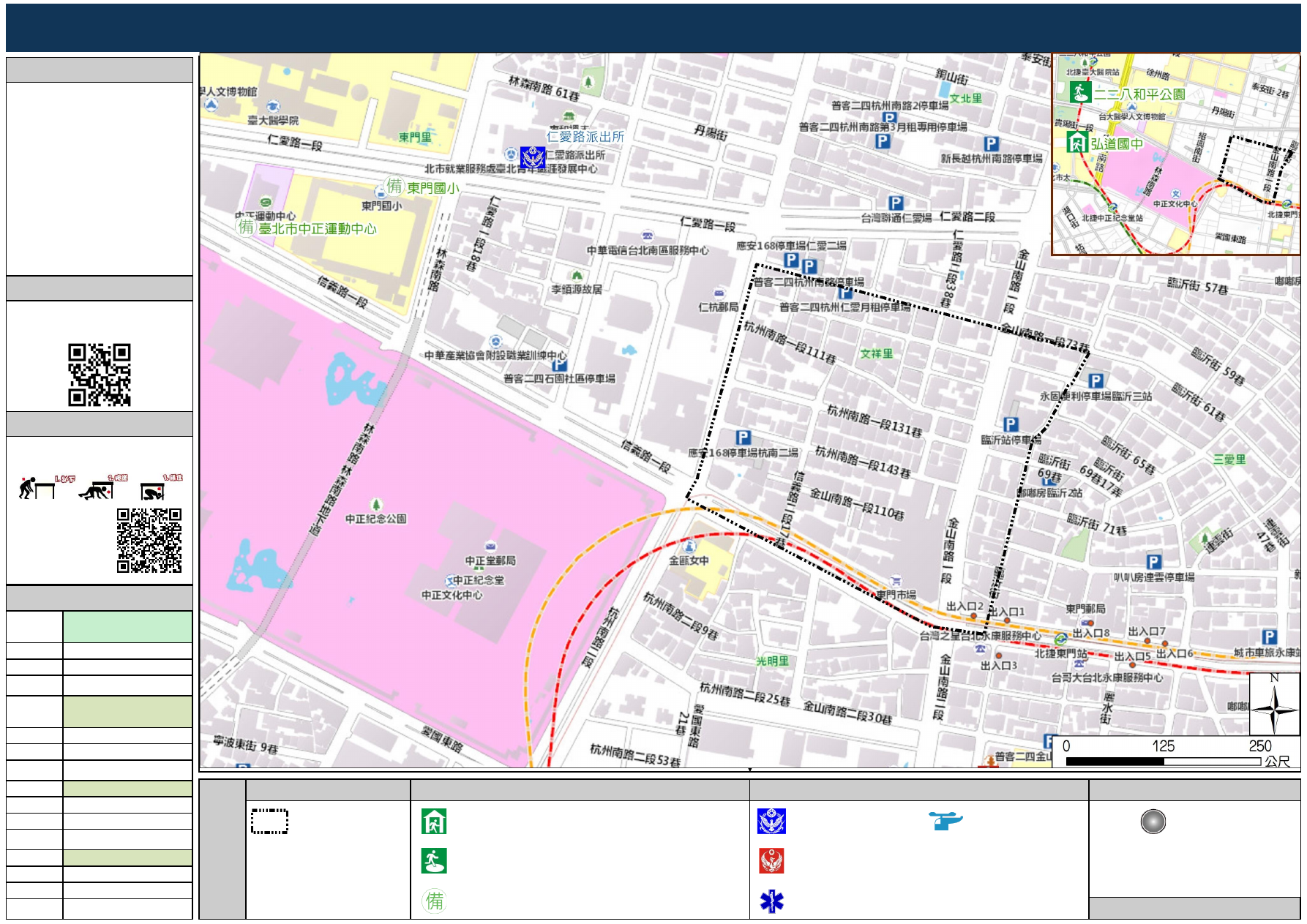Click the upper QR code in the left panel

[x=100, y=375]
